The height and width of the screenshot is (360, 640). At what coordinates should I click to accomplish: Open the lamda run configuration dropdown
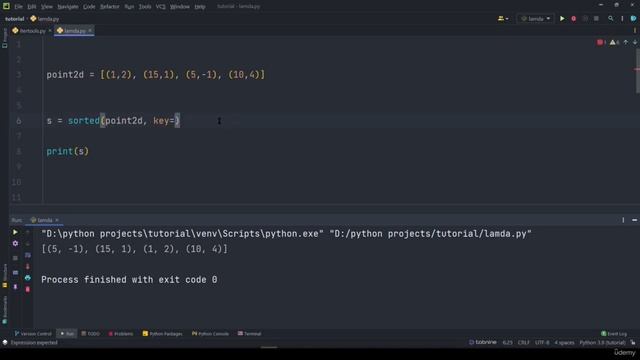pos(536,18)
